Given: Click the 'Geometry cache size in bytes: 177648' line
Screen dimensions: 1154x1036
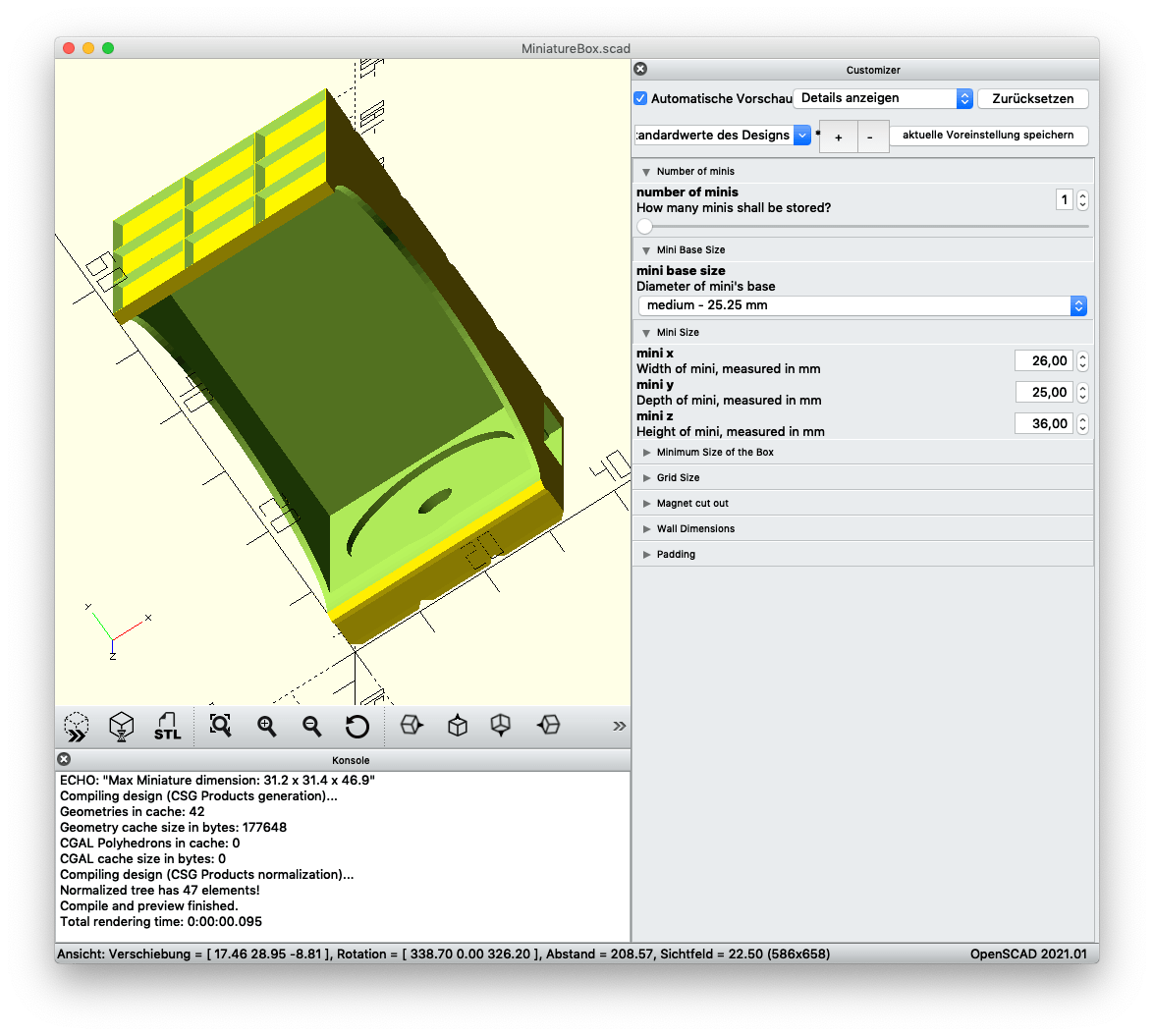Looking at the screenshot, I should [x=173, y=828].
